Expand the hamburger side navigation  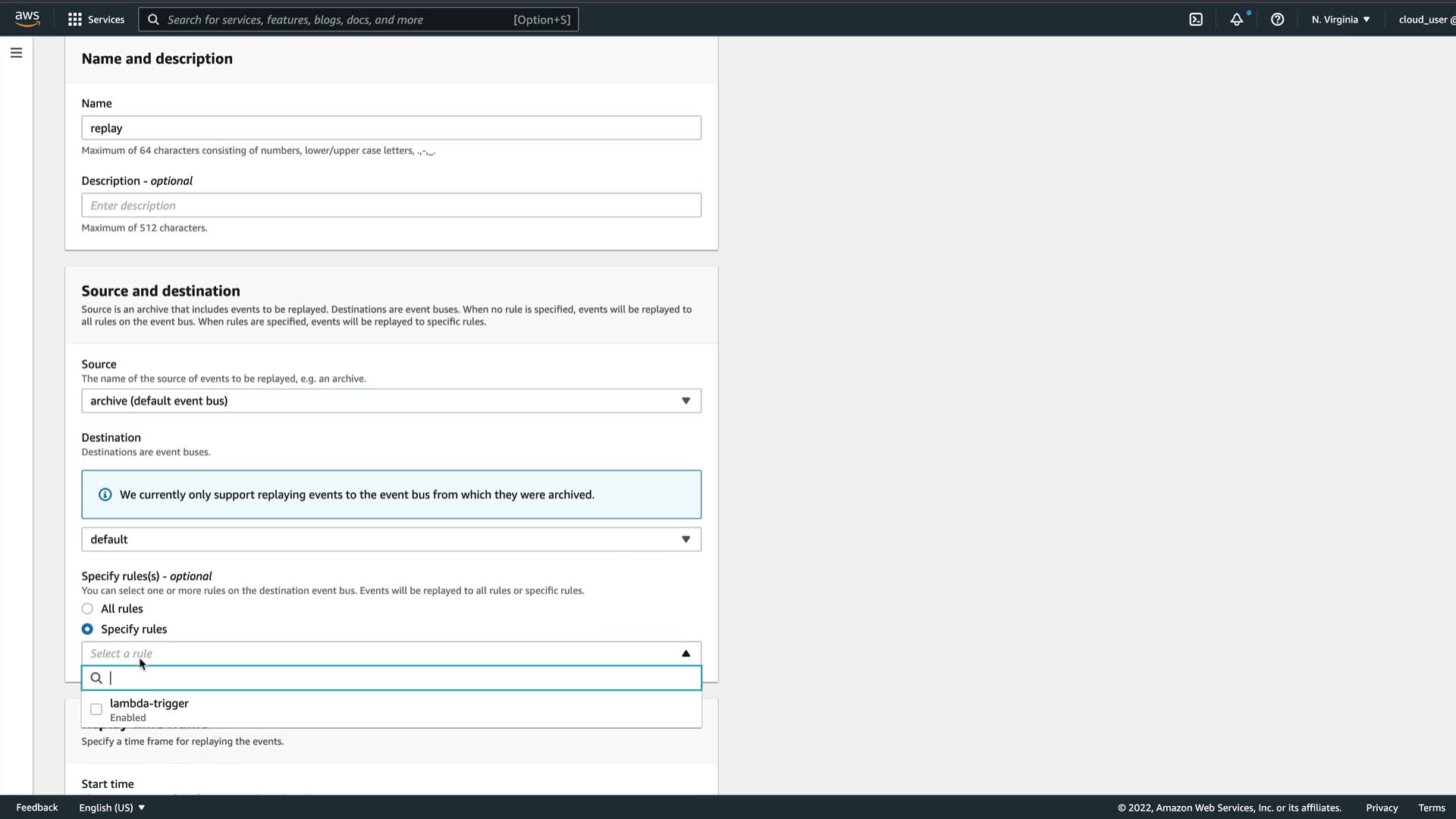(x=16, y=53)
